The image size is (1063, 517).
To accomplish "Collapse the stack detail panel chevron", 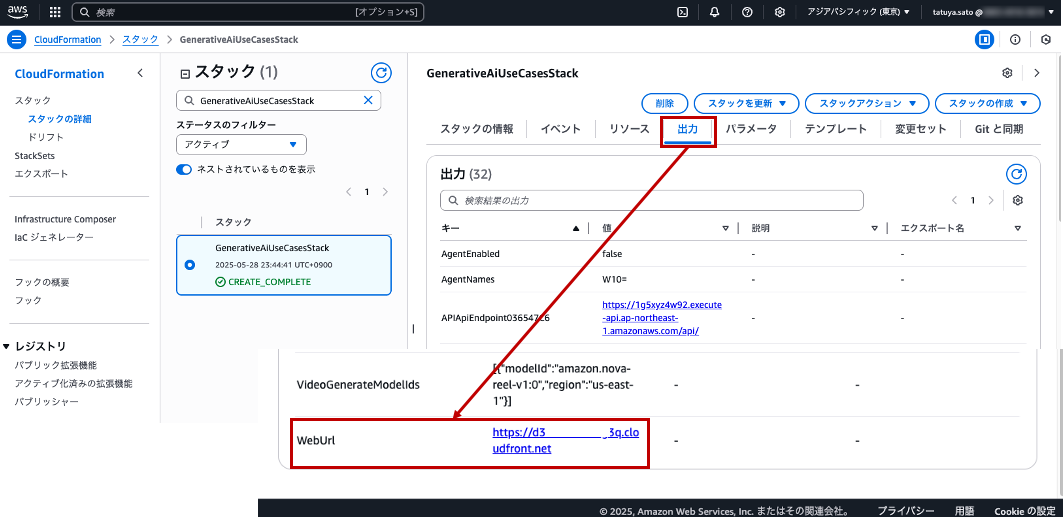I will tap(1037, 73).
